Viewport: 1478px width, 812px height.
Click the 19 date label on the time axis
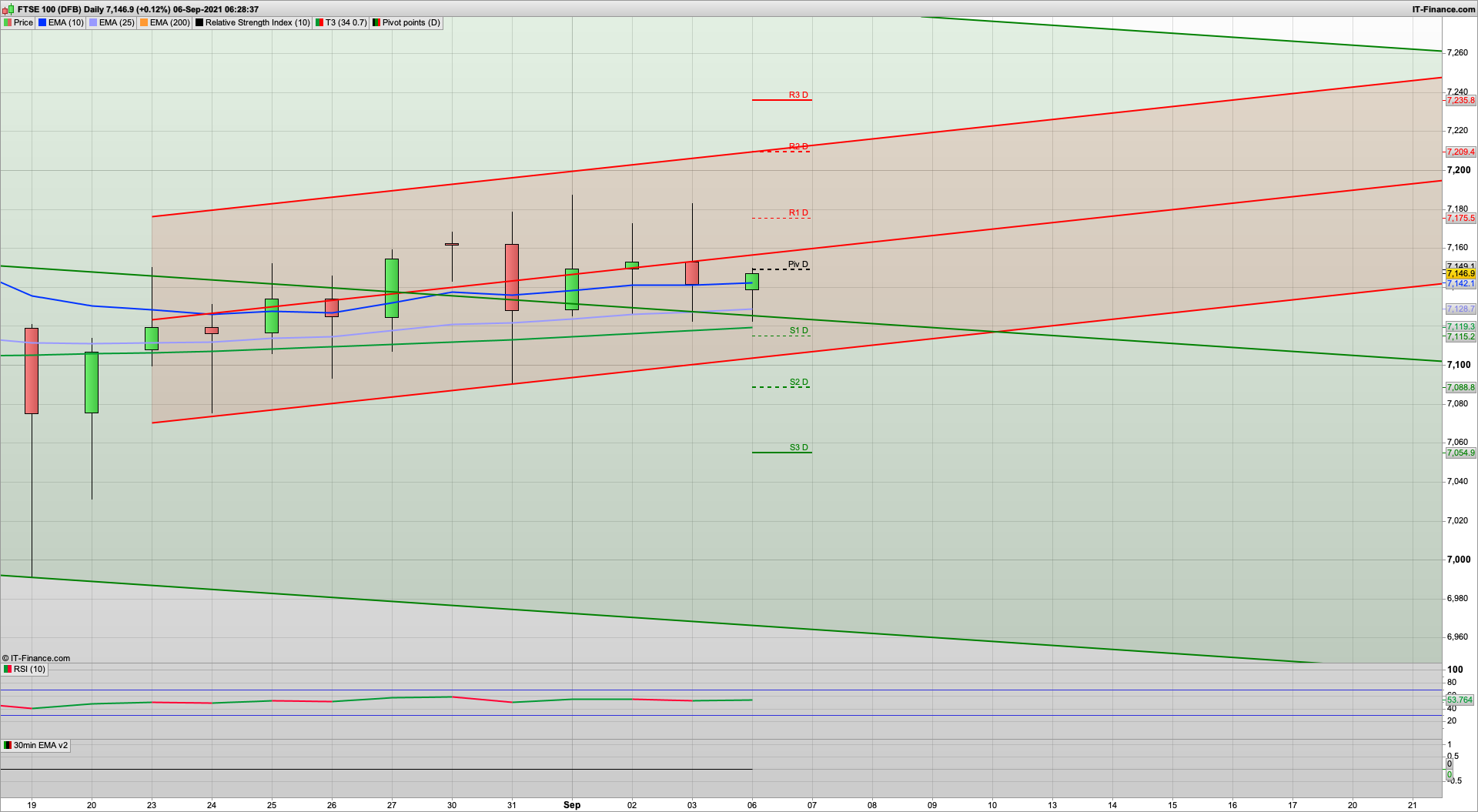[32, 805]
